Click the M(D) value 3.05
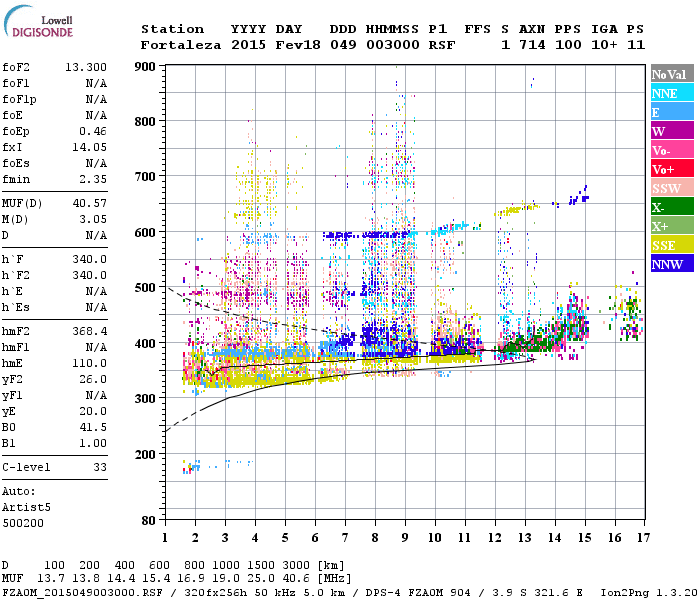 click(93, 219)
